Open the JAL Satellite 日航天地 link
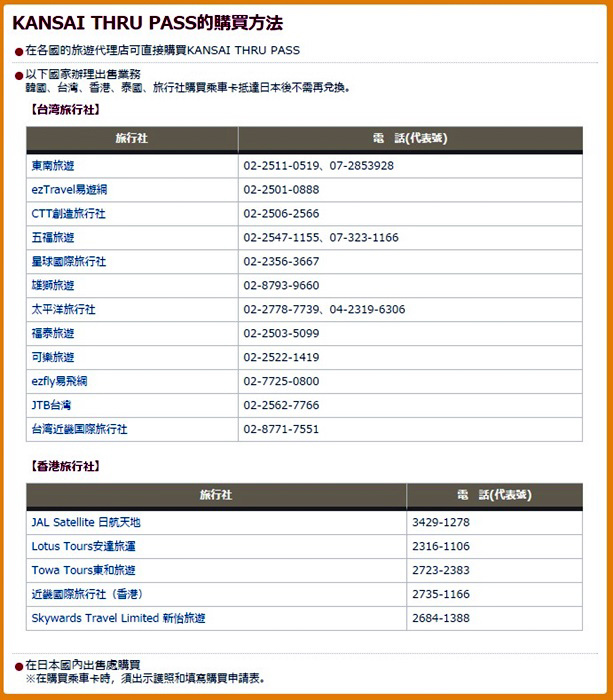The image size is (613, 700). (86, 522)
